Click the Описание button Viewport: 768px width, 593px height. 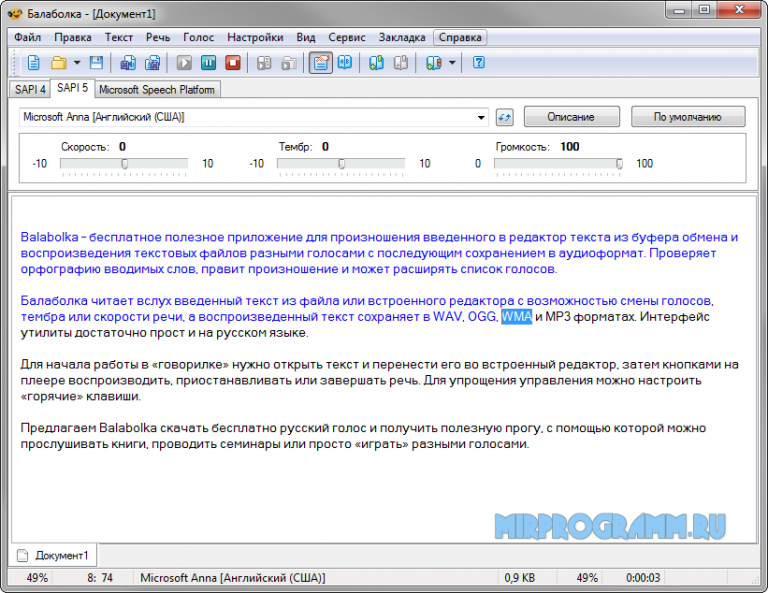571,117
